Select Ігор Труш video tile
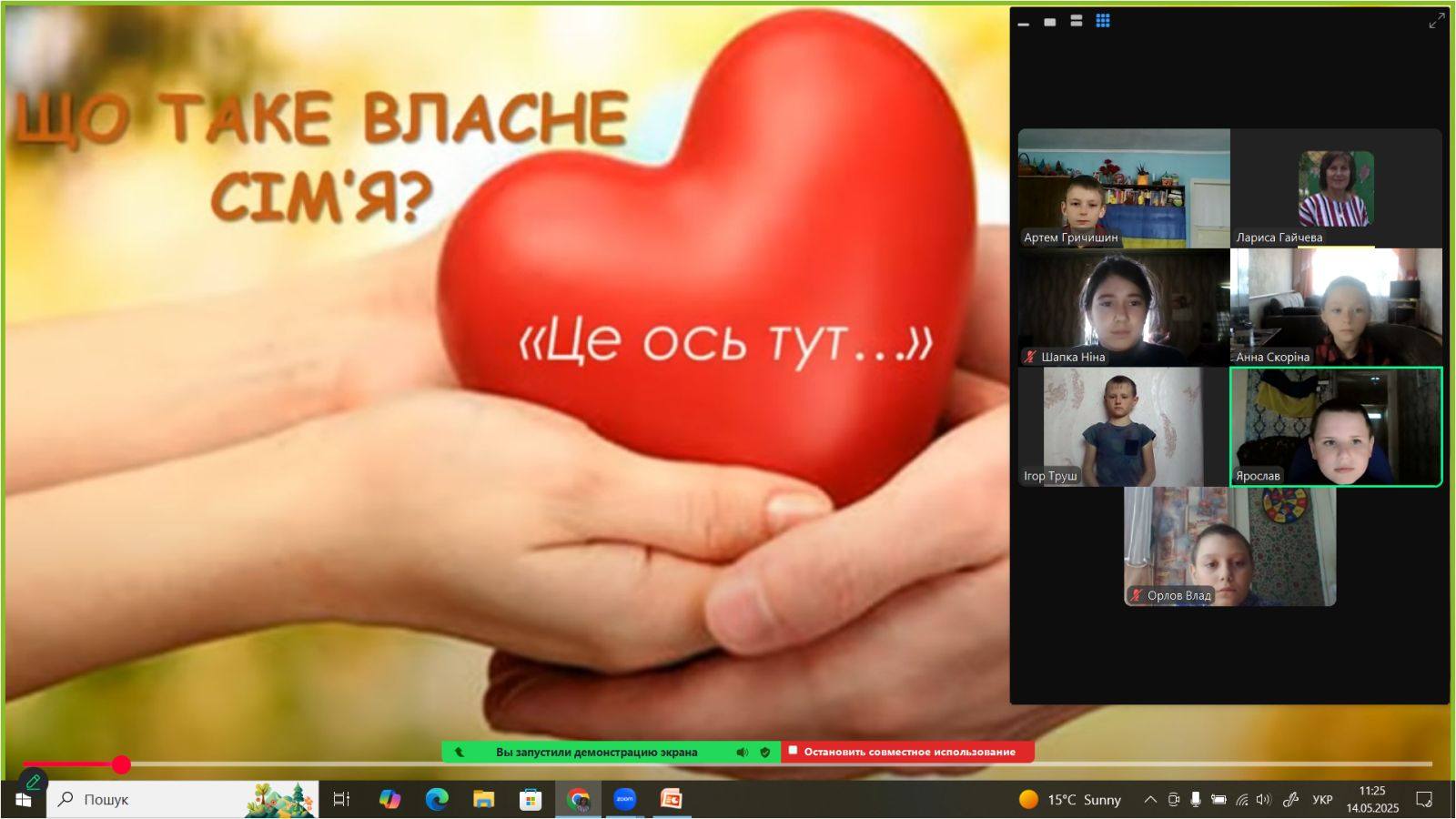The width and height of the screenshot is (1456, 819). pos(1124,427)
